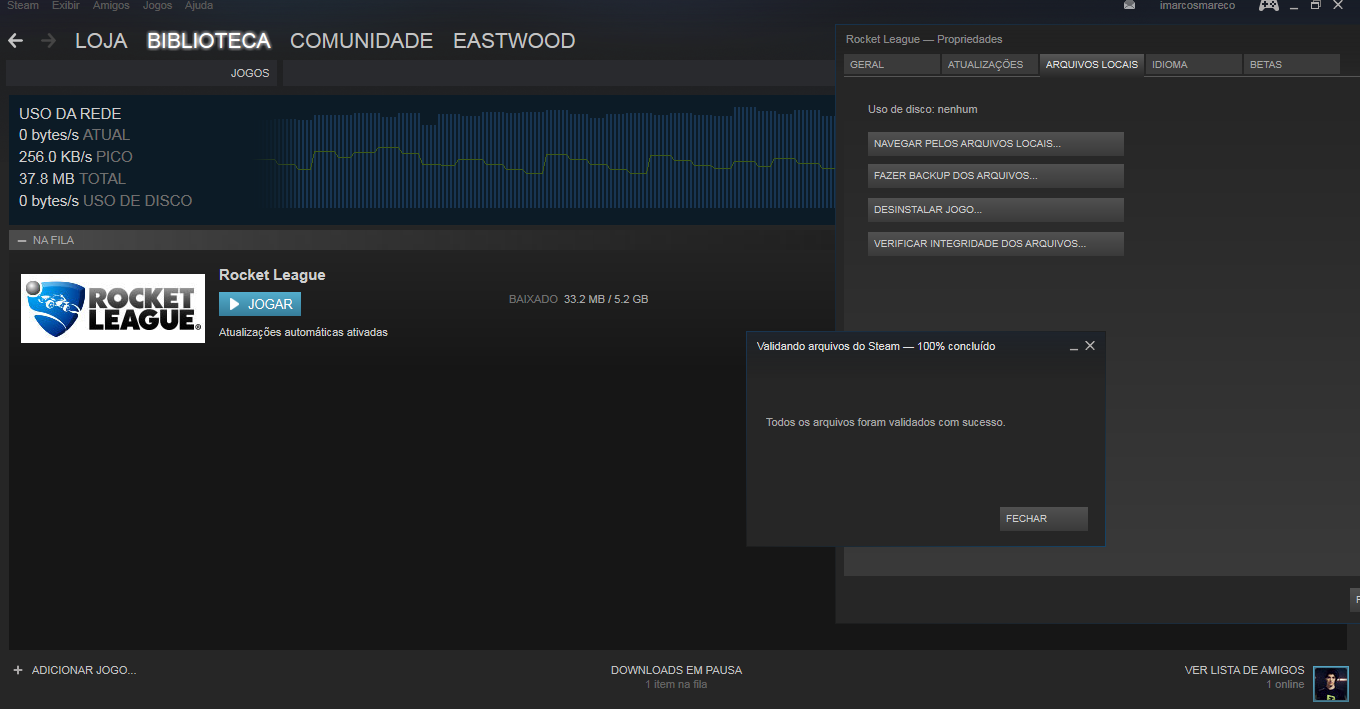This screenshot has width=1360, height=709.
Task: Switch to BETAS tab
Action: click(x=1291, y=64)
